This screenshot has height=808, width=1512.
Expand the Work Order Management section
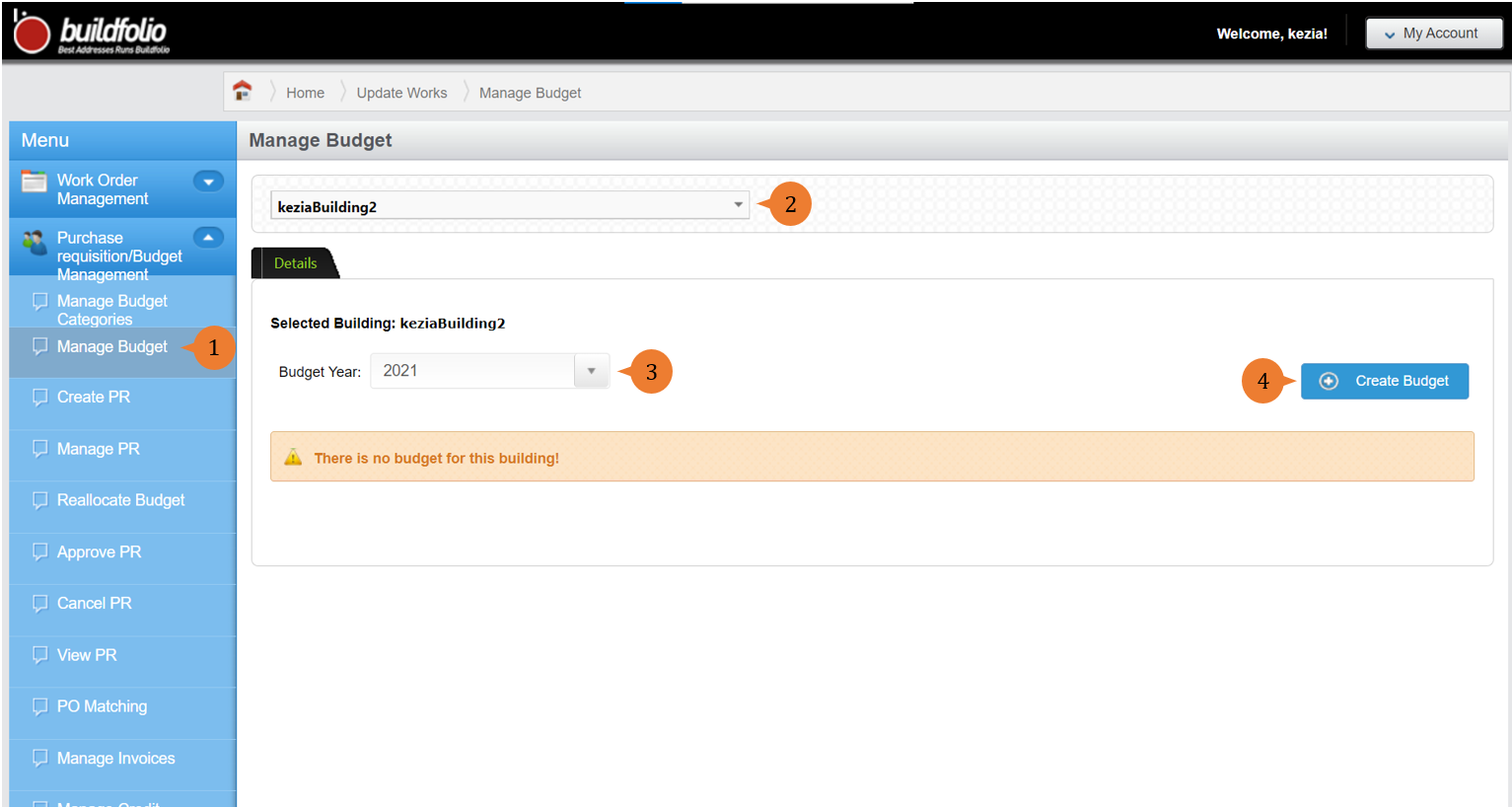(x=208, y=182)
